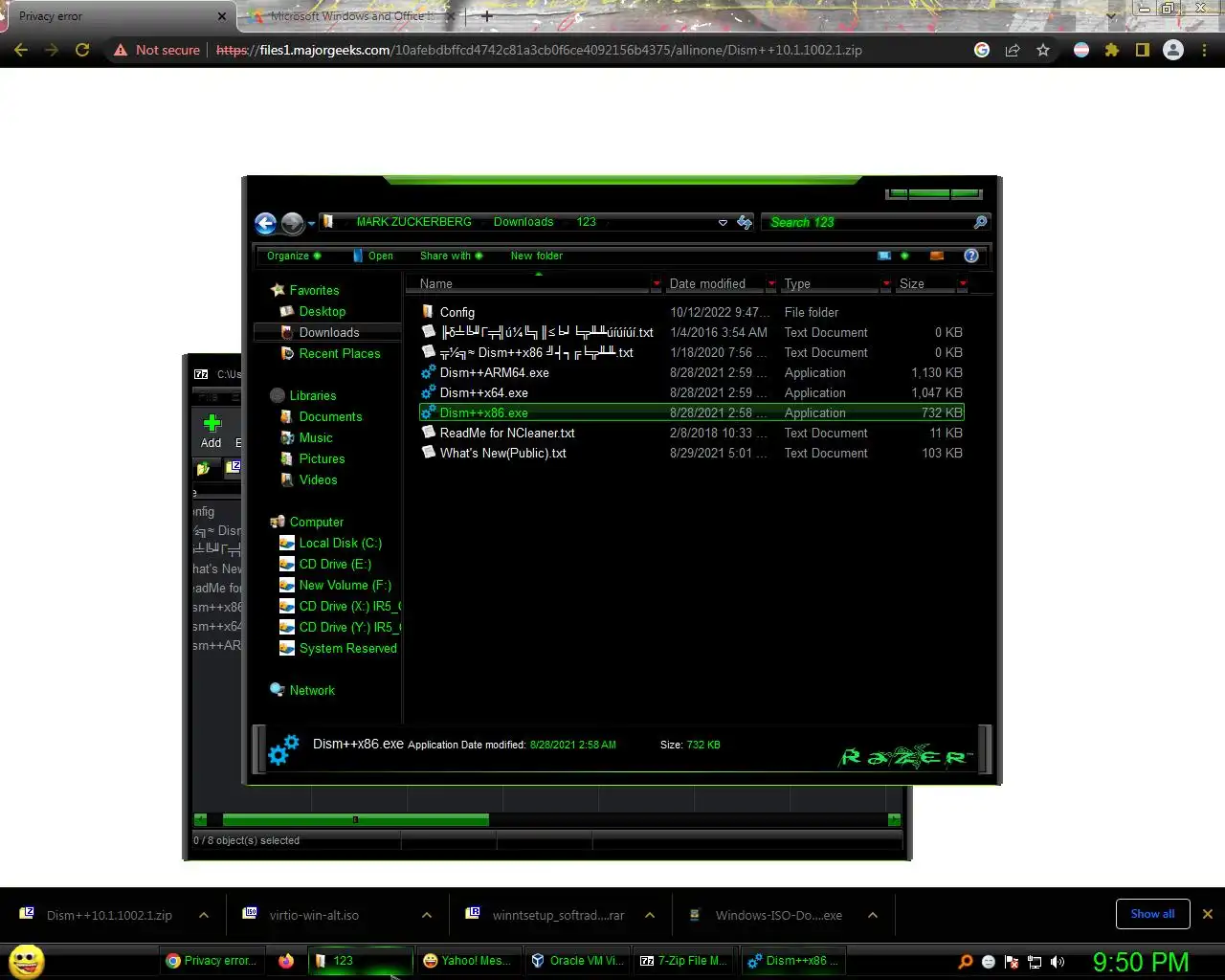1225x980 pixels.
Task: Select Dism++x86.exe file row
Action: [x=691, y=412]
